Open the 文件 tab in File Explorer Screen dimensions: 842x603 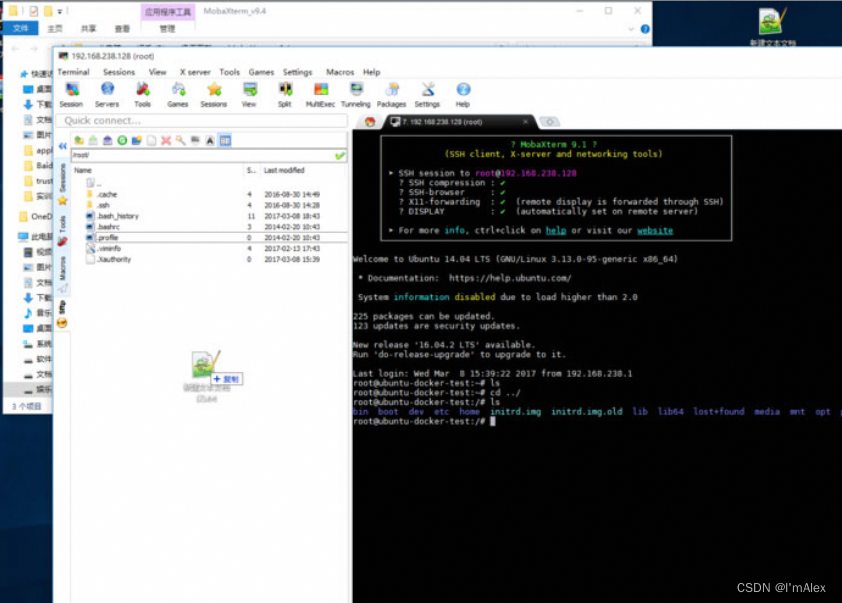tap(20, 28)
